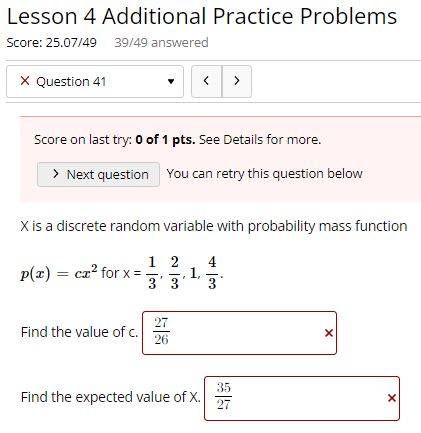Screen dimensions: 421x433
Task: Select the 35/27 fraction answer
Action: [224, 396]
